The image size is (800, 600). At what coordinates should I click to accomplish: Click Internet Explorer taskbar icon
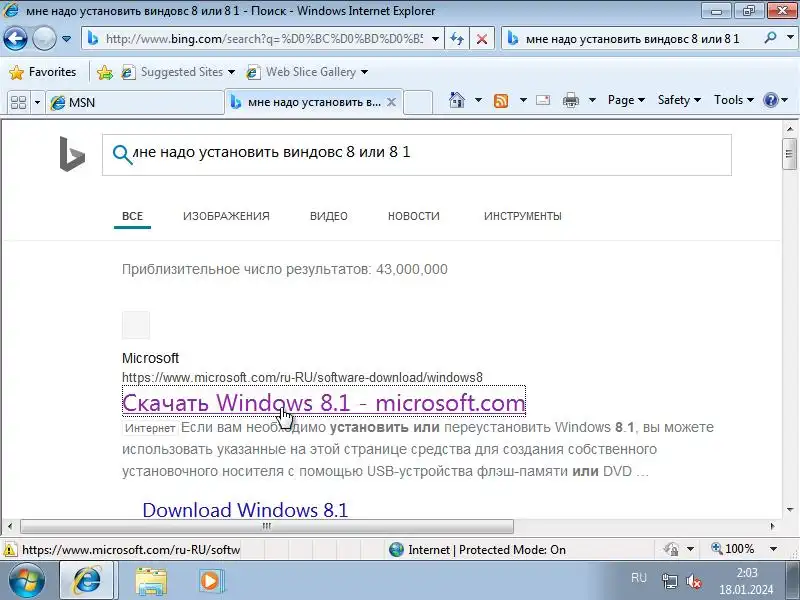tap(88, 581)
